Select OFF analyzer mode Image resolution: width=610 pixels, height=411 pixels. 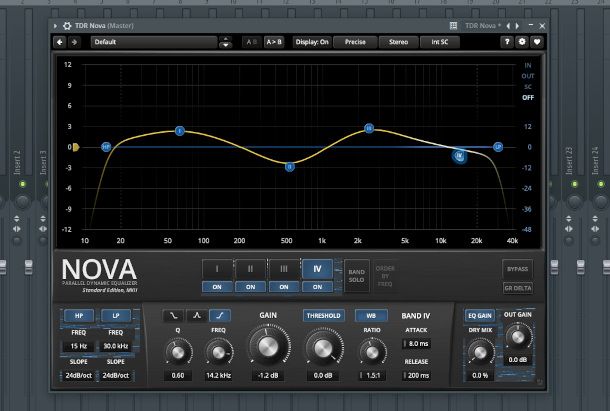[528, 97]
